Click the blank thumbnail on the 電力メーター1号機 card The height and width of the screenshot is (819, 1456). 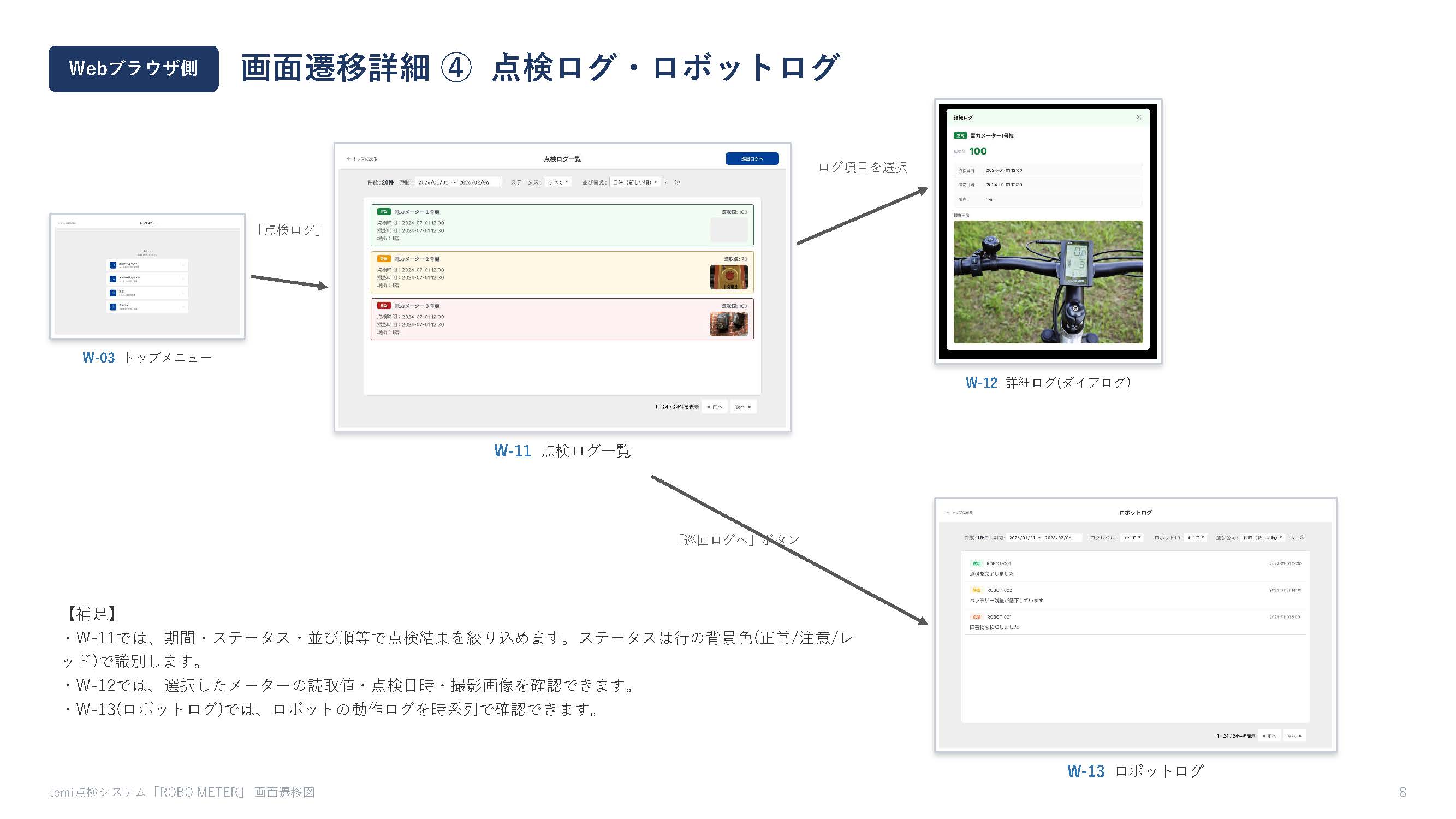pyautogui.click(x=729, y=230)
